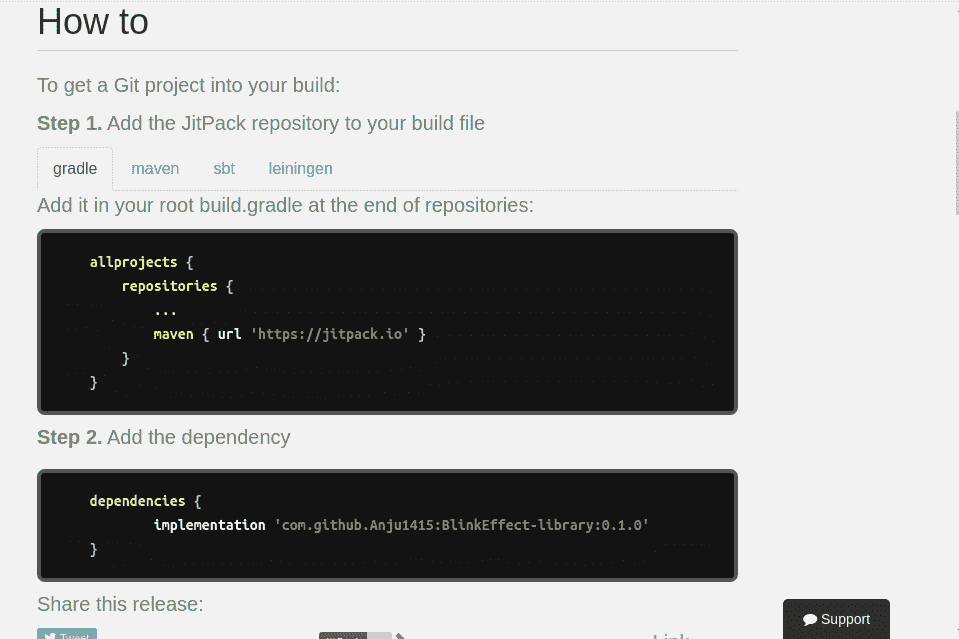Click the 'implementation' keyword in code
This screenshot has height=639, width=959.
click(209, 525)
